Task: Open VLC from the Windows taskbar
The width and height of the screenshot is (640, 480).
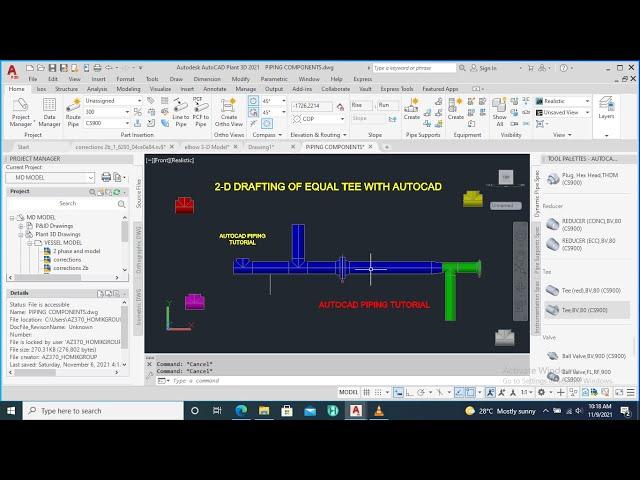Action: tap(379, 411)
